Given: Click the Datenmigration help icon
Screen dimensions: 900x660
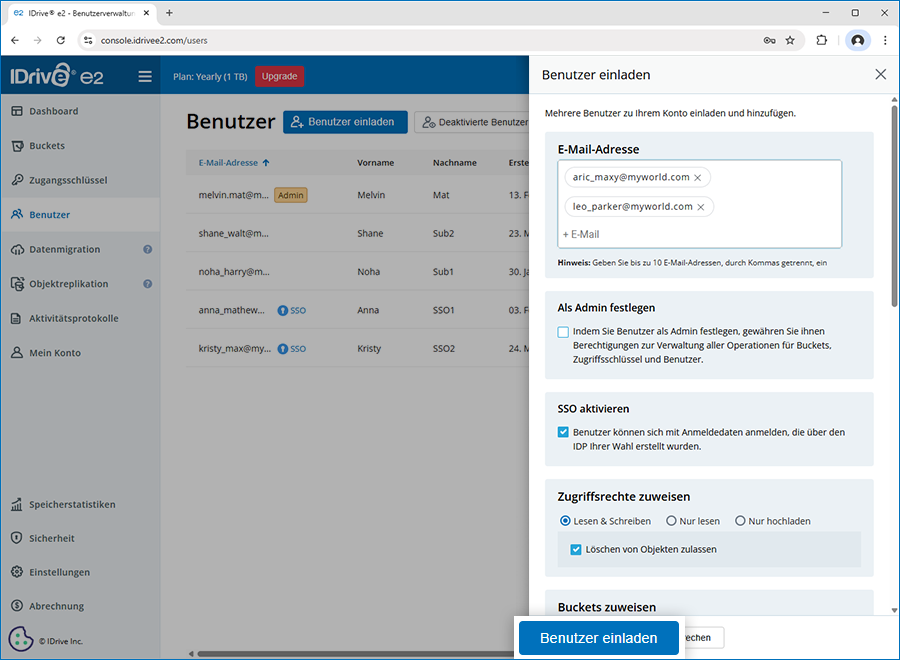Looking at the screenshot, I should coord(147,249).
